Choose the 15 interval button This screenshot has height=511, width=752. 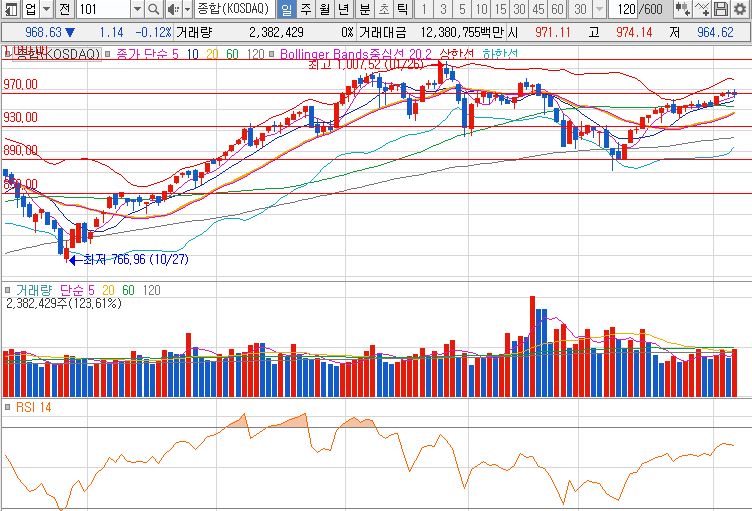coord(500,9)
